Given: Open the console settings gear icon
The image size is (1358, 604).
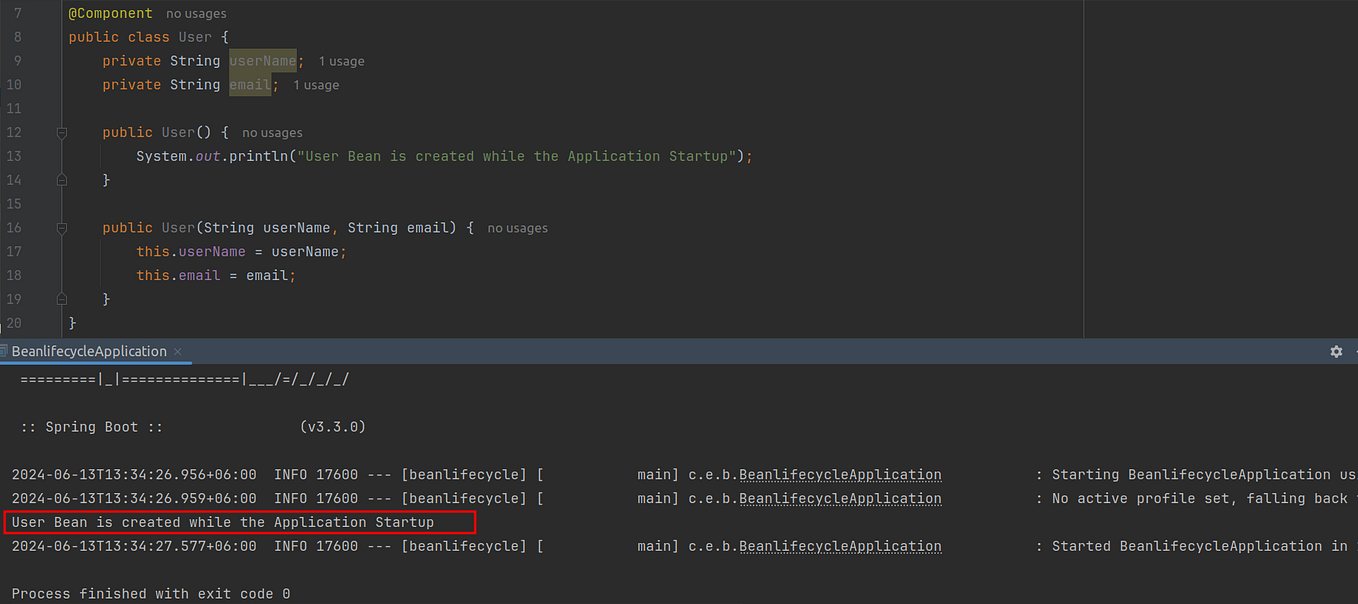Looking at the screenshot, I should [1336, 351].
